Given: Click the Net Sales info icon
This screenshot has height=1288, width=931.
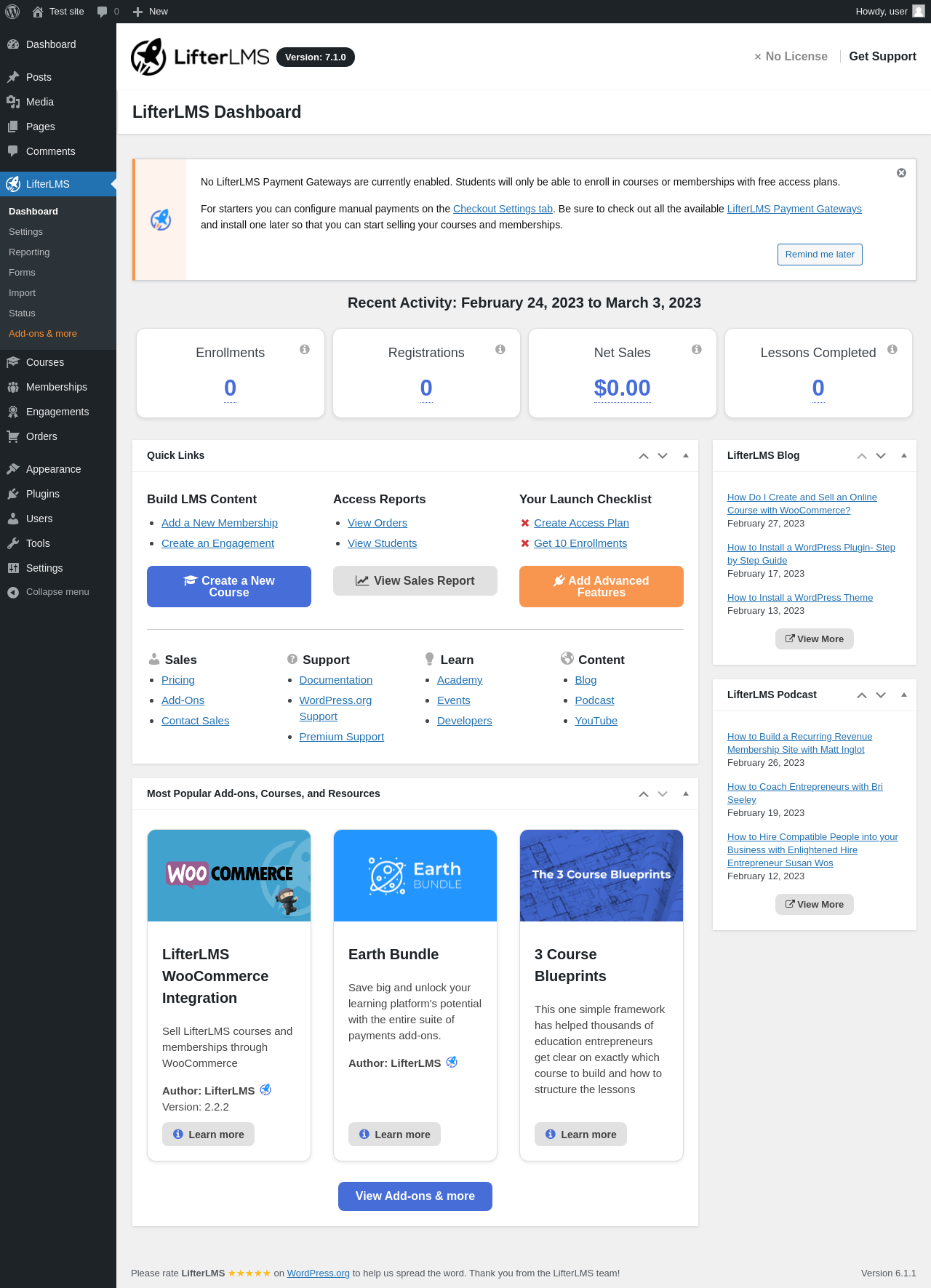Looking at the screenshot, I should point(697,350).
